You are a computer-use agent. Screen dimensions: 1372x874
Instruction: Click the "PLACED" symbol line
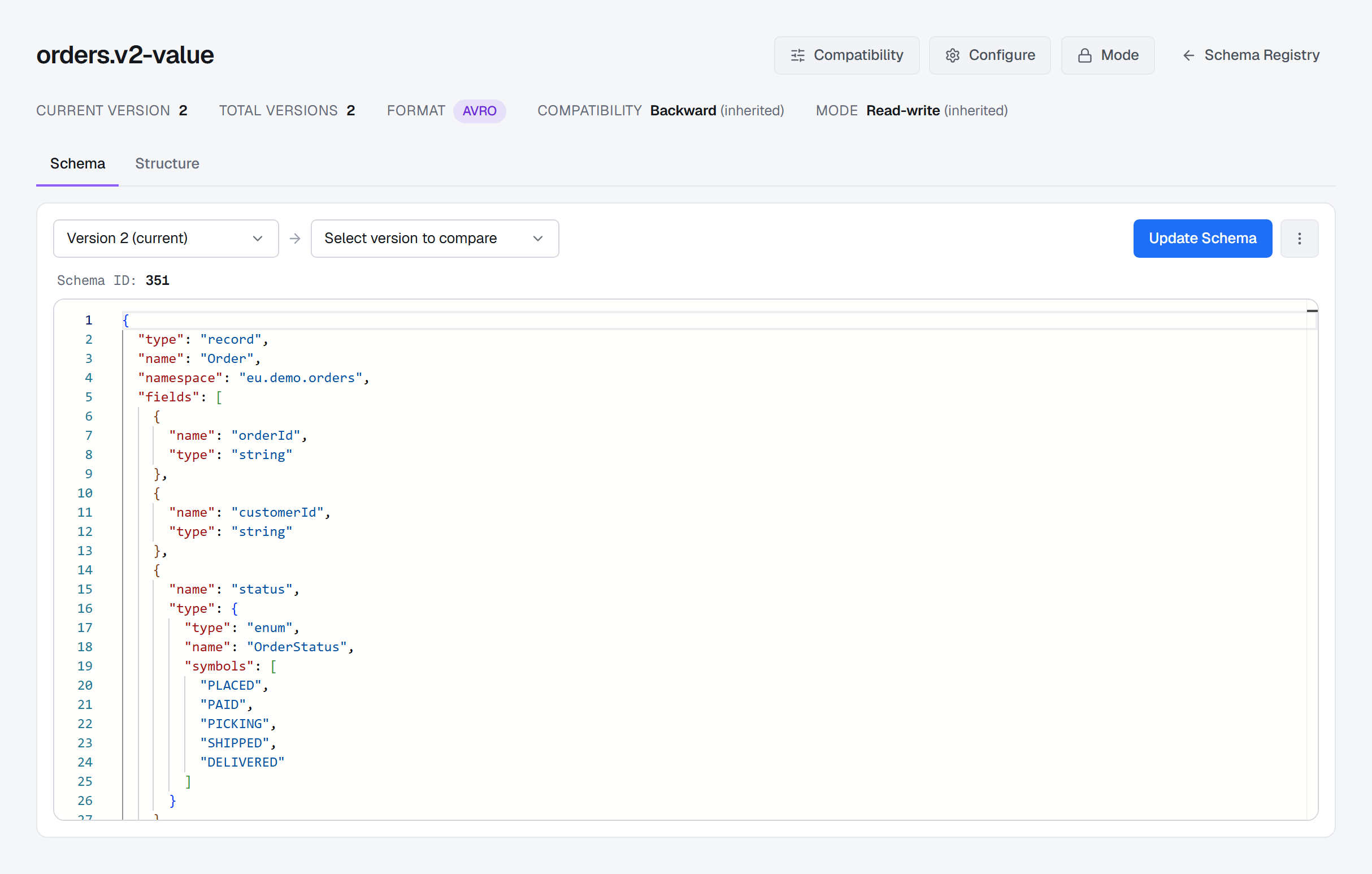click(x=233, y=685)
